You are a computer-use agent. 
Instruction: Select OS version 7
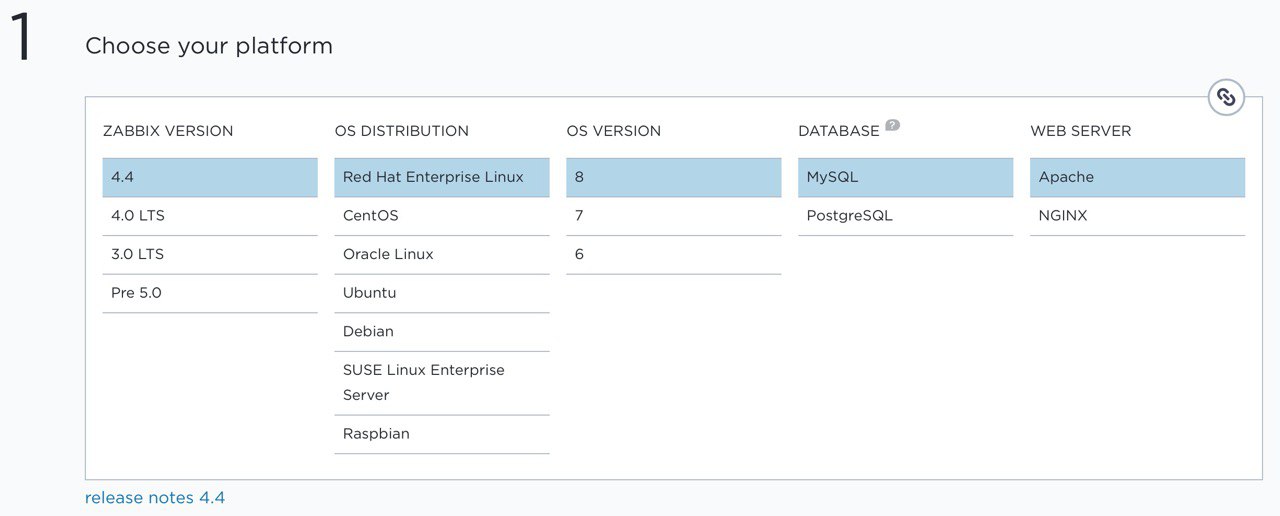pos(674,216)
